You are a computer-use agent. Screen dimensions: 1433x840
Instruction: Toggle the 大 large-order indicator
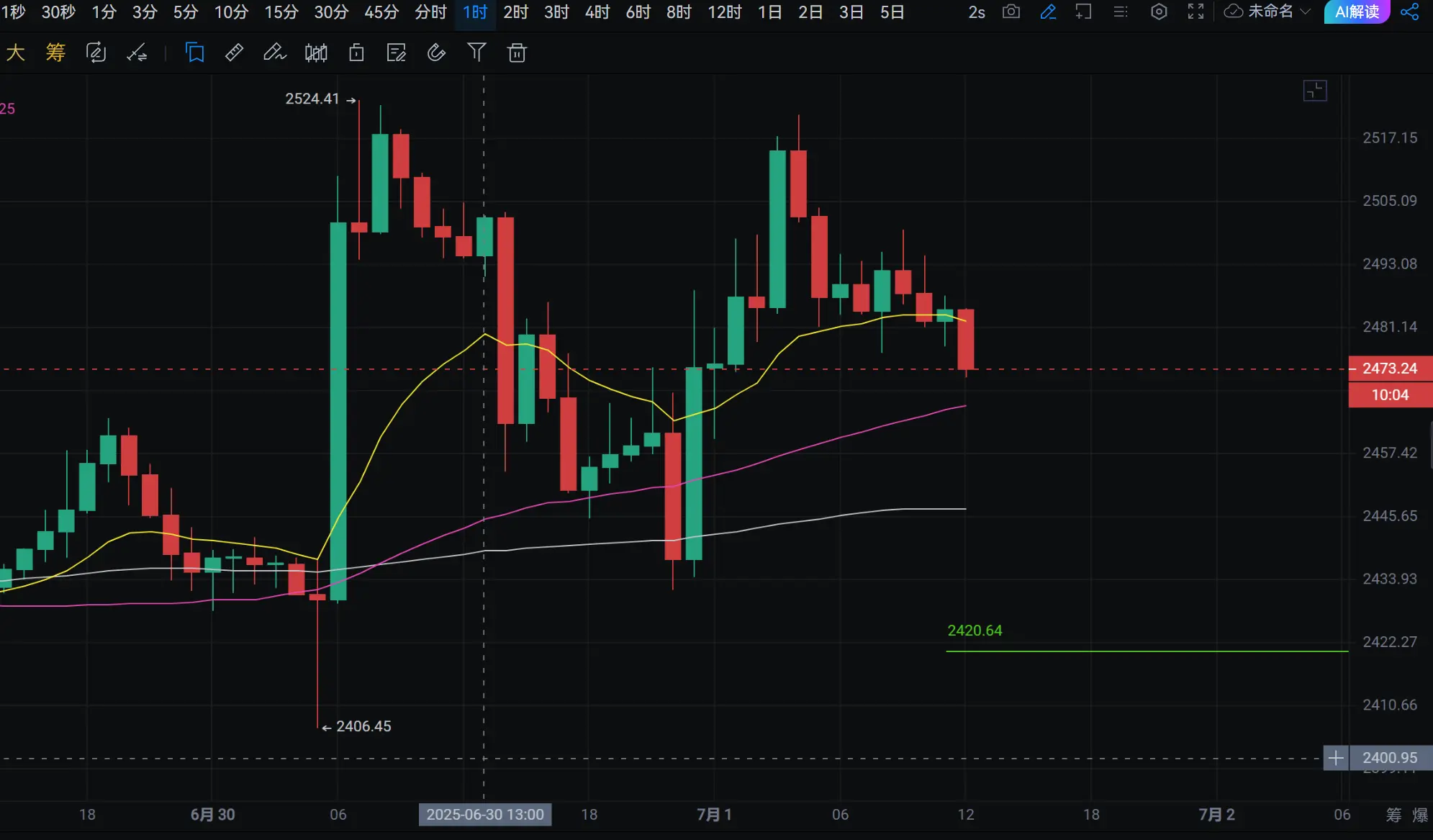click(15, 53)
